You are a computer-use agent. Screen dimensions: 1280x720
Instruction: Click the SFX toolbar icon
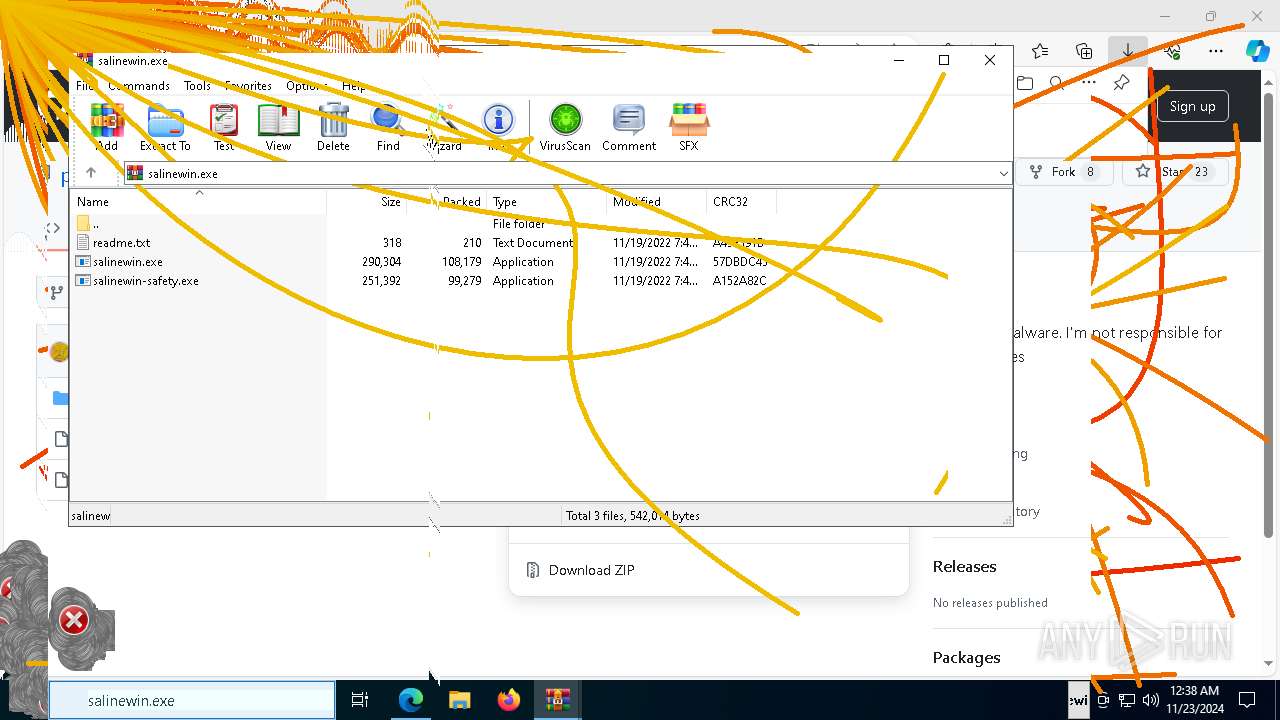pyautogui.click(x=689, y=127)
